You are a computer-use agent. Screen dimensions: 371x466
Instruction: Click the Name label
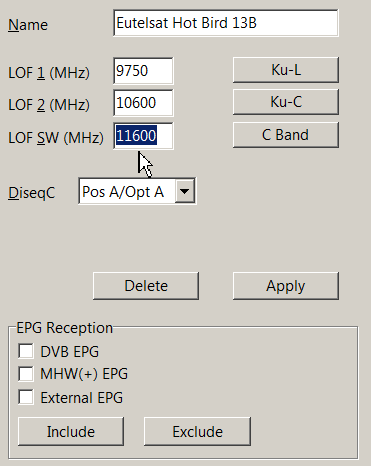[x=28, y=25]
